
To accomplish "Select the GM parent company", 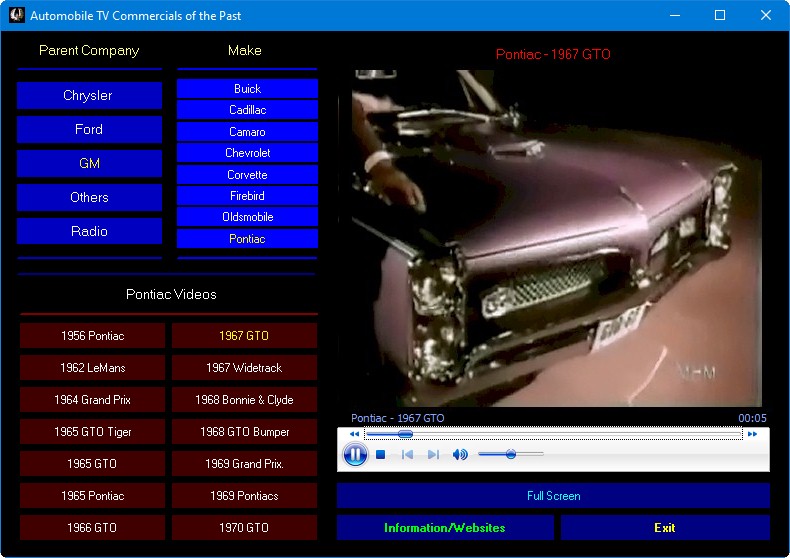I will point(89,163).
